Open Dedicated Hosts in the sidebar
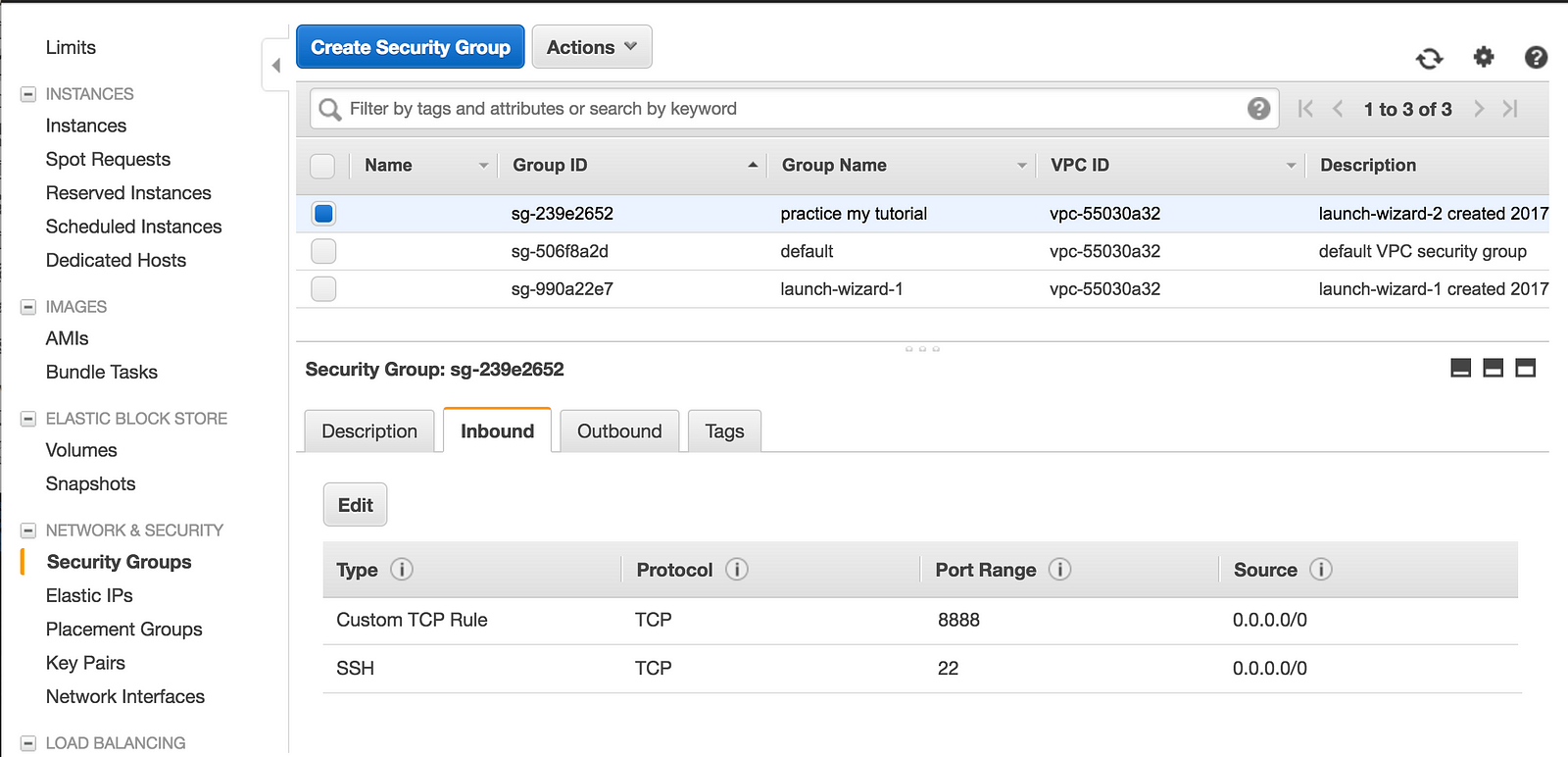Screen dimensions: 1568x757 (x=116, y=260)
